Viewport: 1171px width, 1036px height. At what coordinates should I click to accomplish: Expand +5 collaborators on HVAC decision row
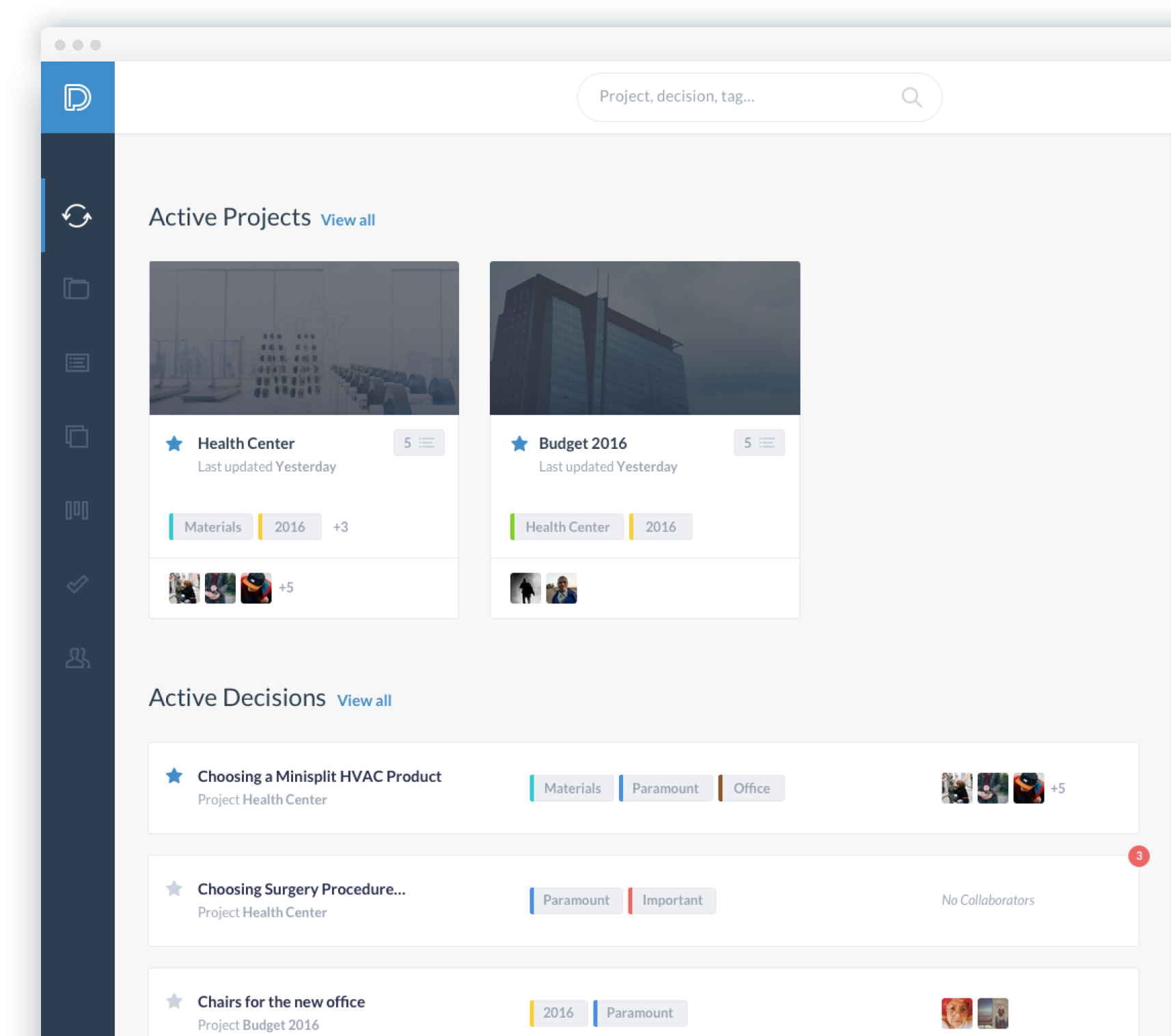point(1058,789)
